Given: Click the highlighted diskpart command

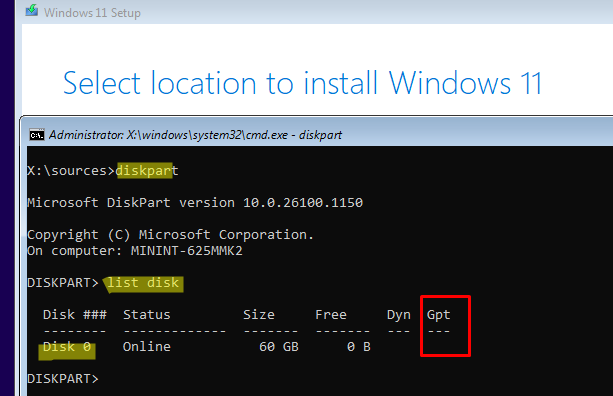Looking at the screenshot, I should (147, 171).
